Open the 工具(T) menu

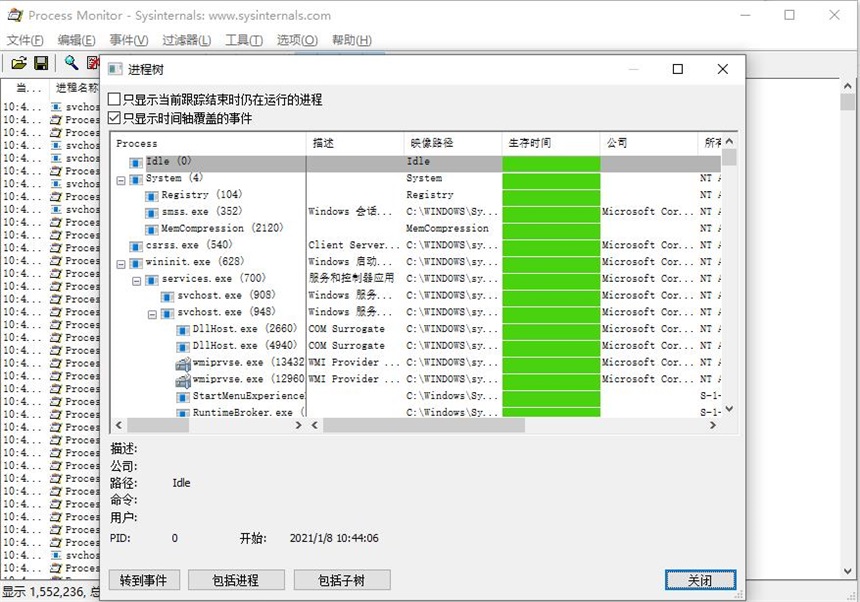click(x=244, y=40)
